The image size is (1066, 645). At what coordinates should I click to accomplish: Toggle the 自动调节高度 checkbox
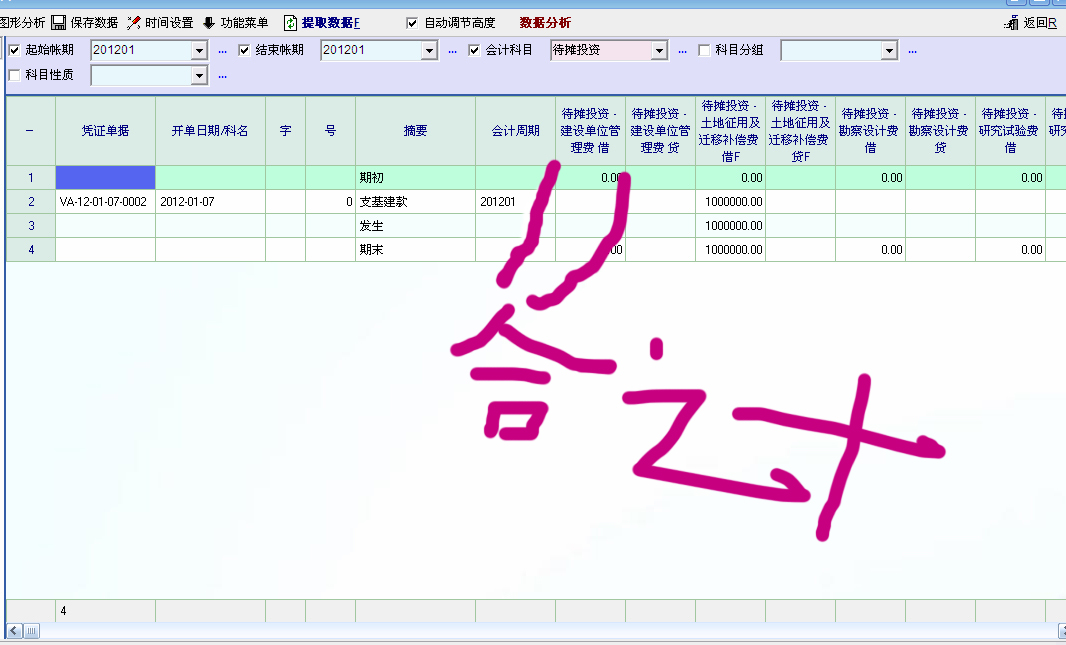click(x=412, y=22)
